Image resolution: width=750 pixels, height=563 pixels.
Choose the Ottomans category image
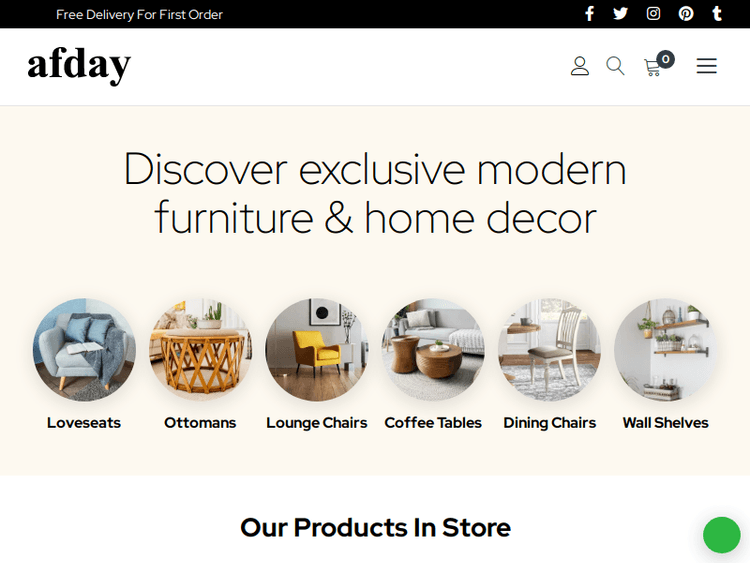[200, 350]
